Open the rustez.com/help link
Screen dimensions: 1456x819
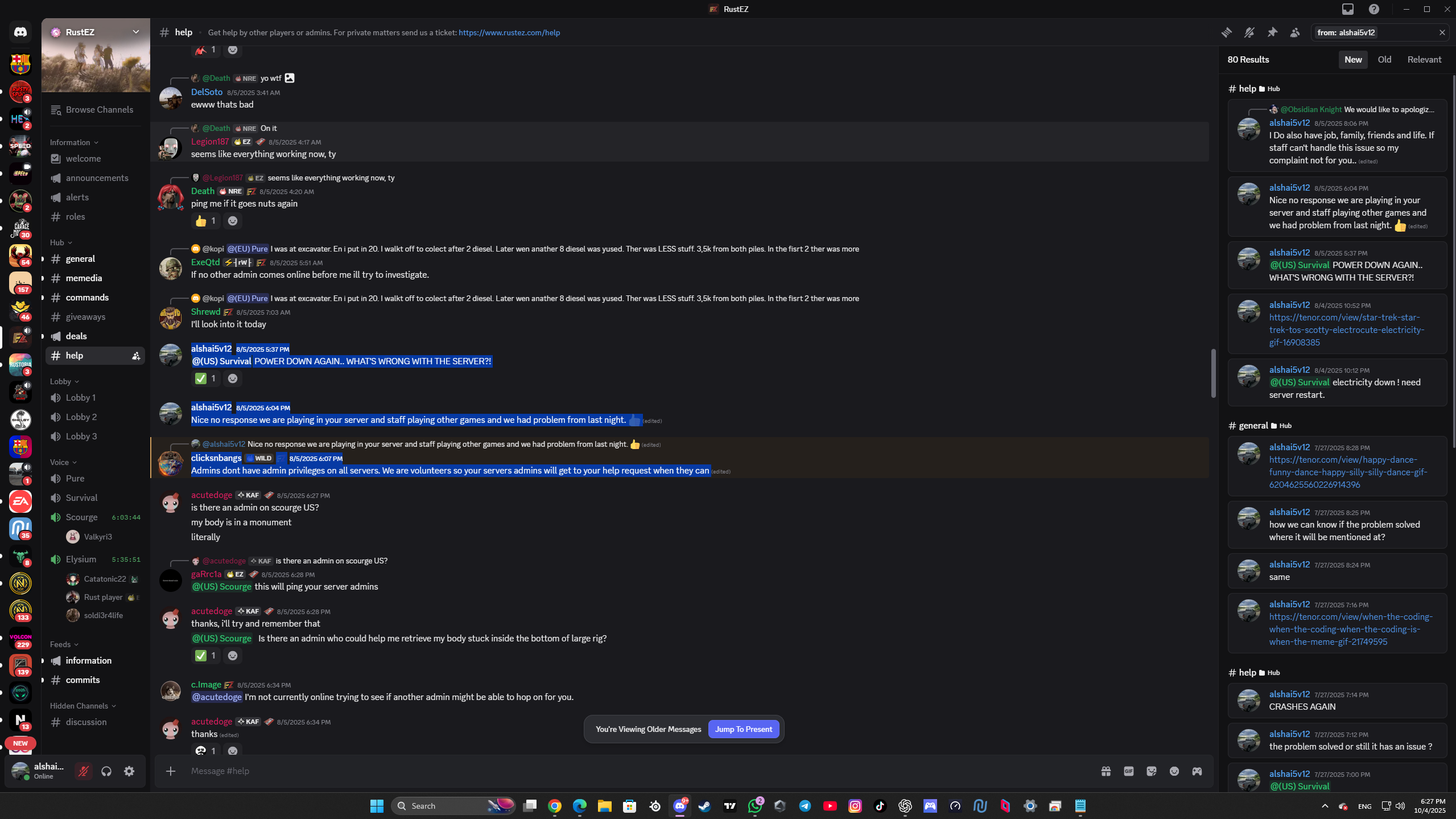coord(509,32)
